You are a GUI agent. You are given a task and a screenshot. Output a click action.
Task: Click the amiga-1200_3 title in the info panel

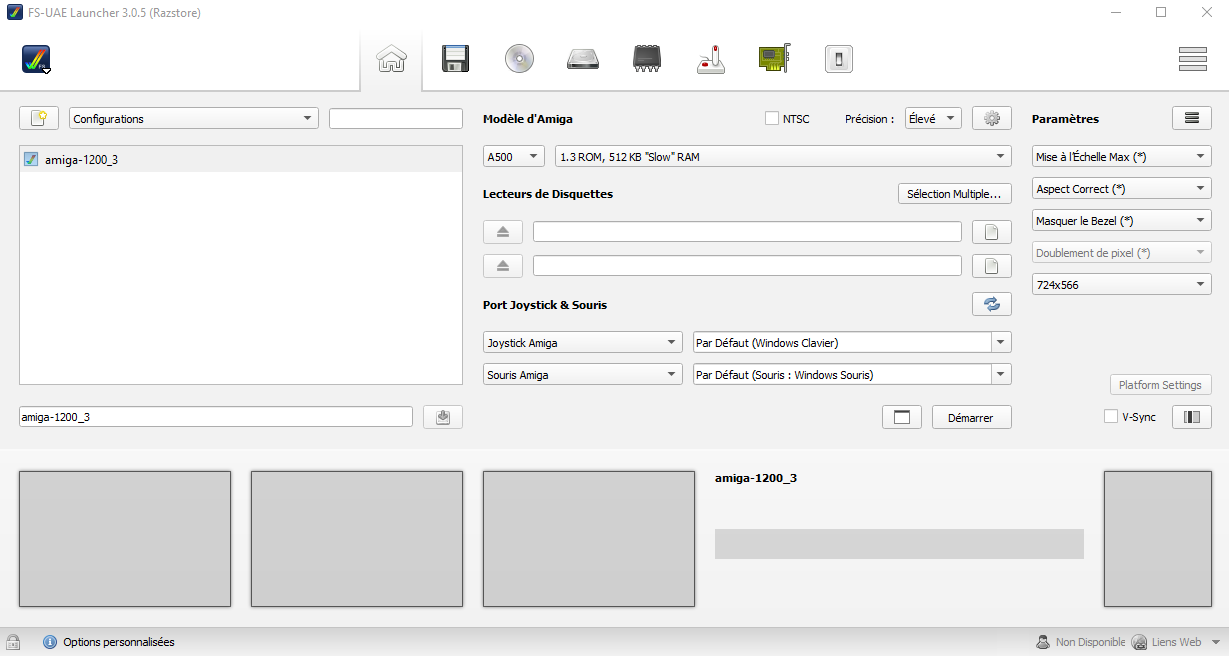[756, 478]
